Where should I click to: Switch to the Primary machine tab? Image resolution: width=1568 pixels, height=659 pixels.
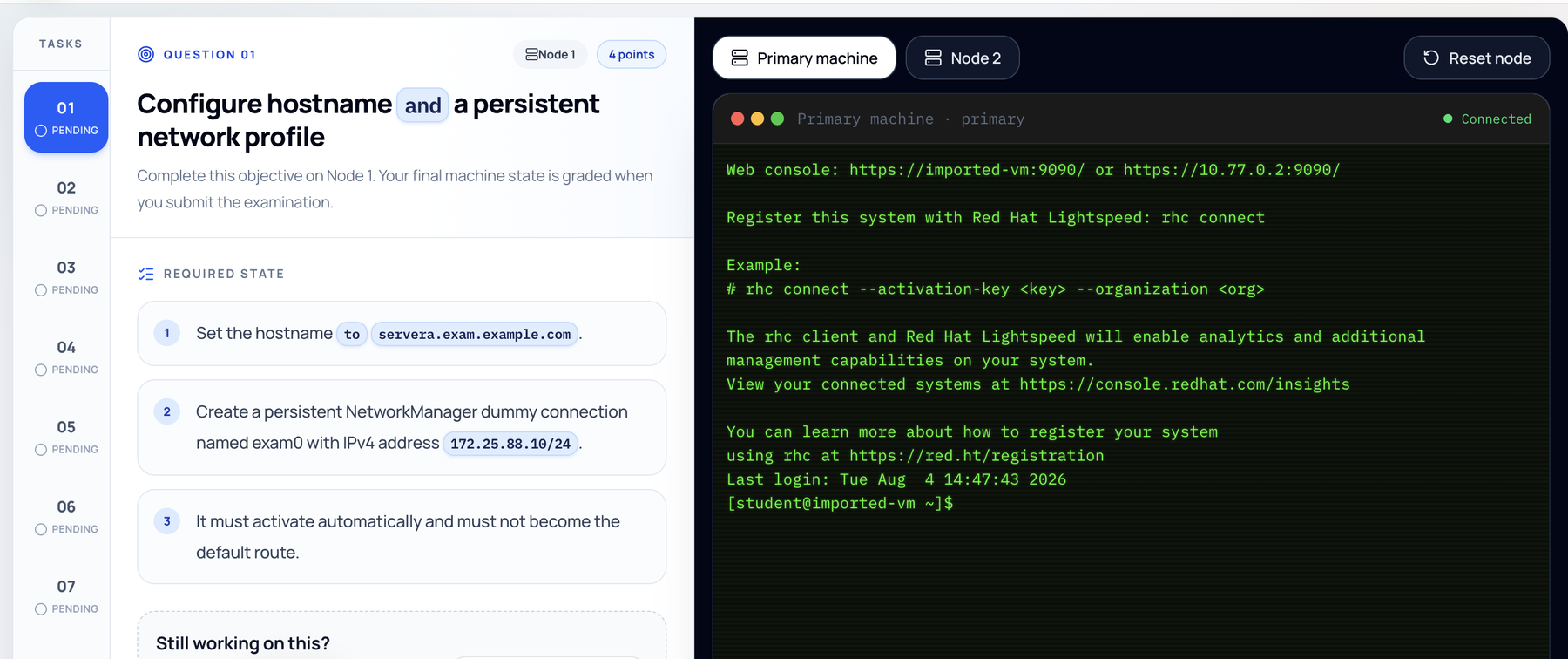(x=804, y=58)
